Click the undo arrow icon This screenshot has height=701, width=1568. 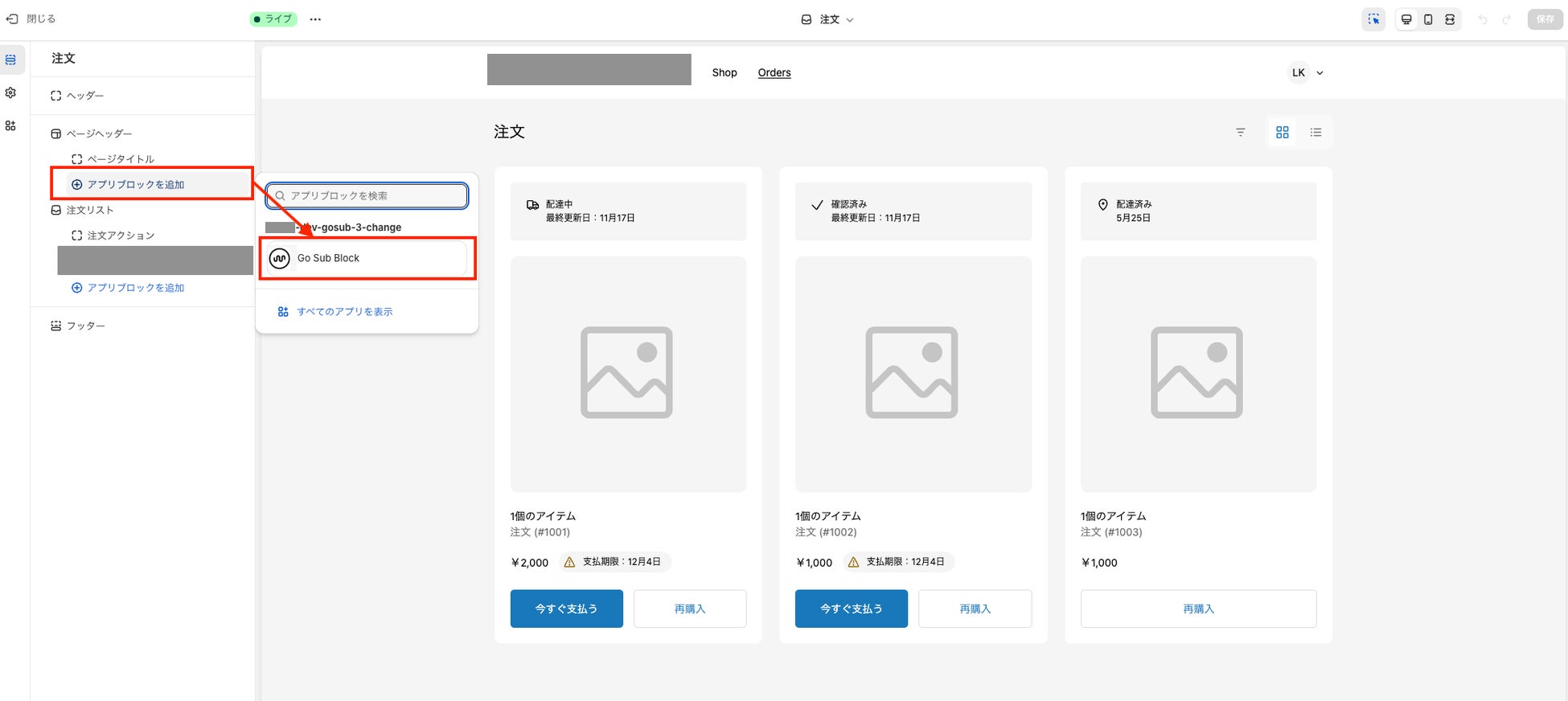[x=1483, y=19]
